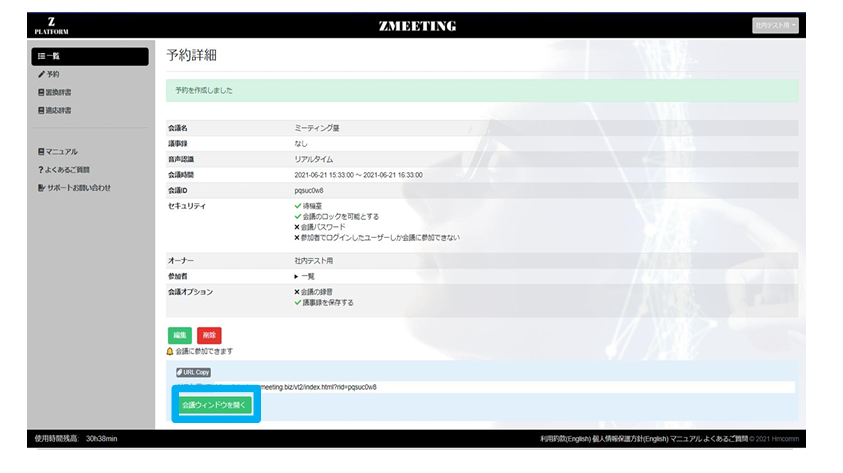Click the owner 社内テスト用 value
Viewport: 843px width, 473px height.
(x=313, y=261)
